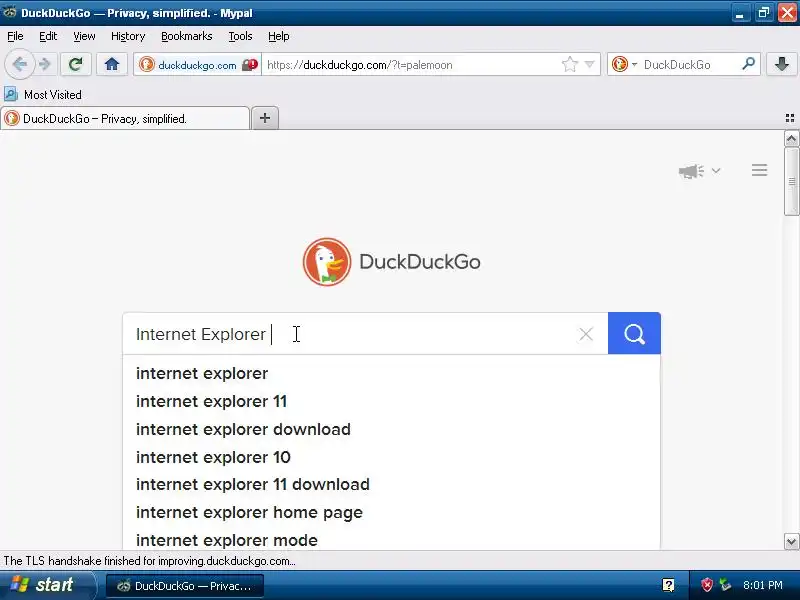Select the DuckDuckGo – Privacy, simplified tab

(x=125, y=119)
